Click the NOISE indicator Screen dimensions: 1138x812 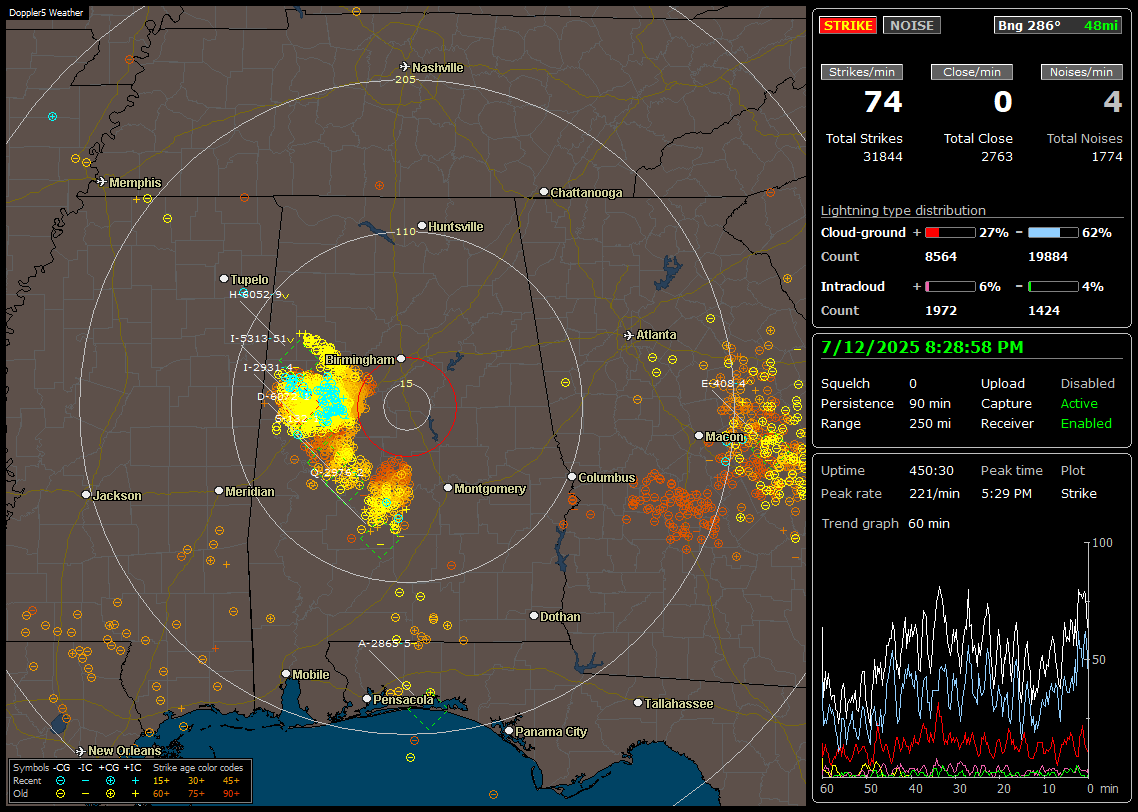pyautogui.click(x=912, y=25)
